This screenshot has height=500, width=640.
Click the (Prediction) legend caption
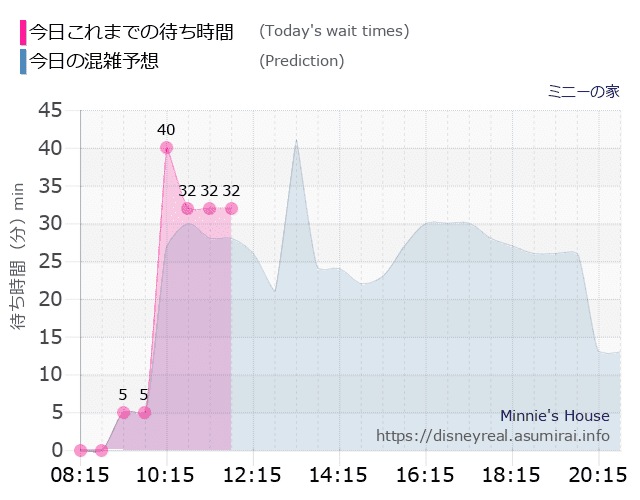point(301,61)
